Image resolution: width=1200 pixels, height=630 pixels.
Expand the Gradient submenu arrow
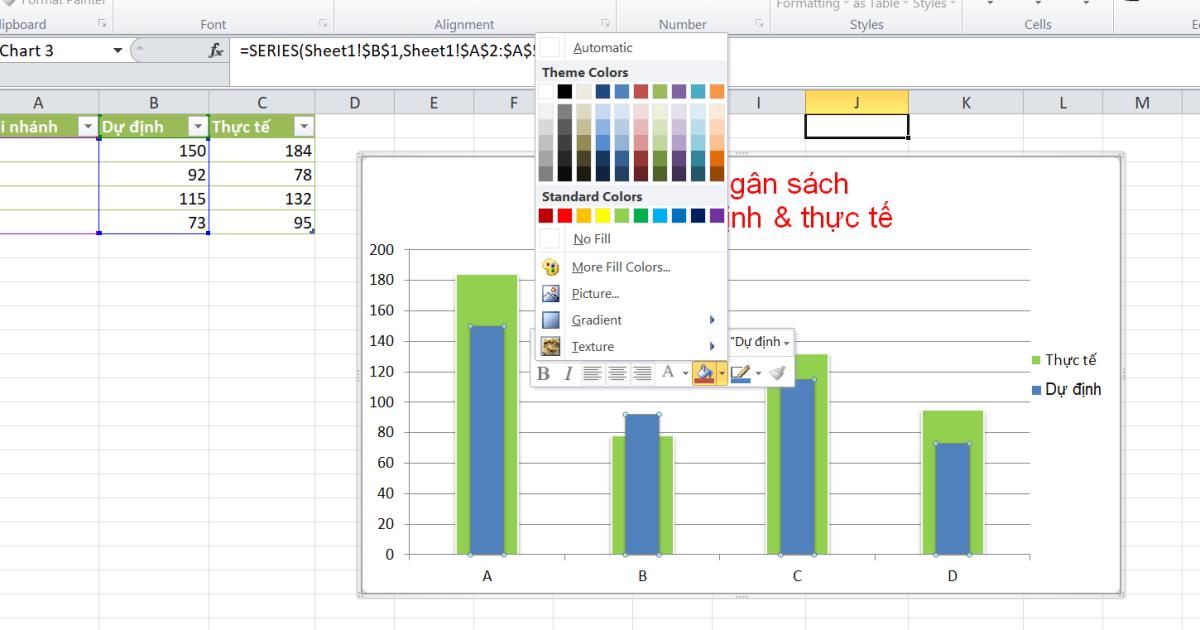(712, 320)
